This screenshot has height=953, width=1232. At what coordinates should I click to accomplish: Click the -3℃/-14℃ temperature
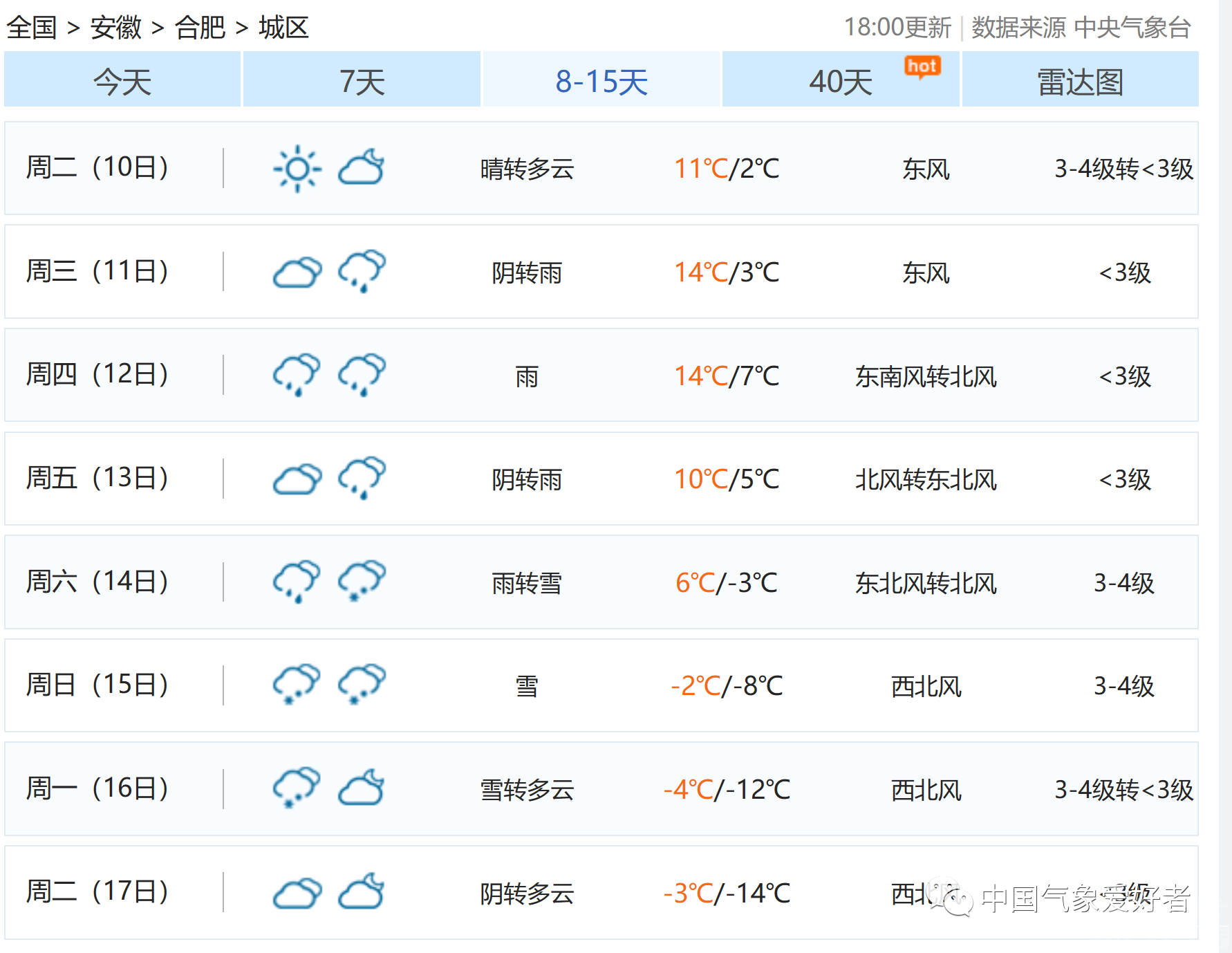point(727,894)
